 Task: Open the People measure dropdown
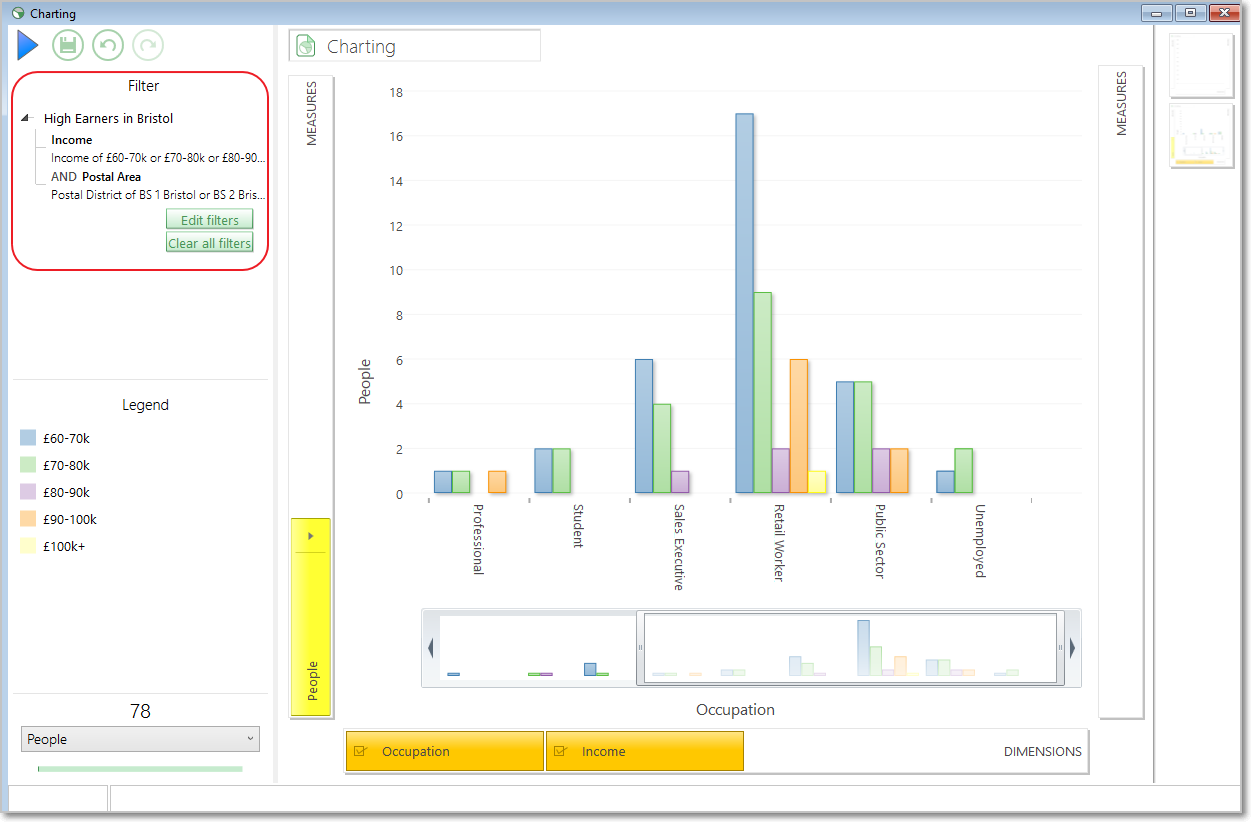(140, 739)
